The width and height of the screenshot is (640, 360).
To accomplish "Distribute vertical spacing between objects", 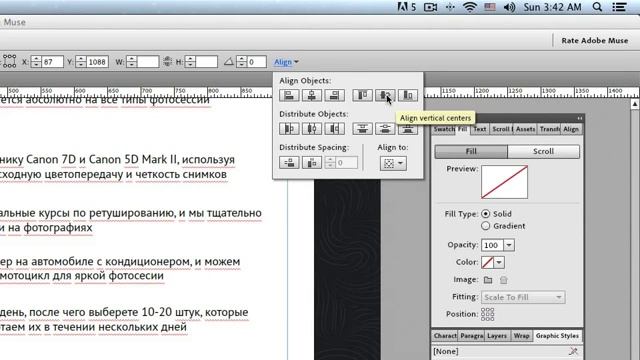I will tap(289, 162).
